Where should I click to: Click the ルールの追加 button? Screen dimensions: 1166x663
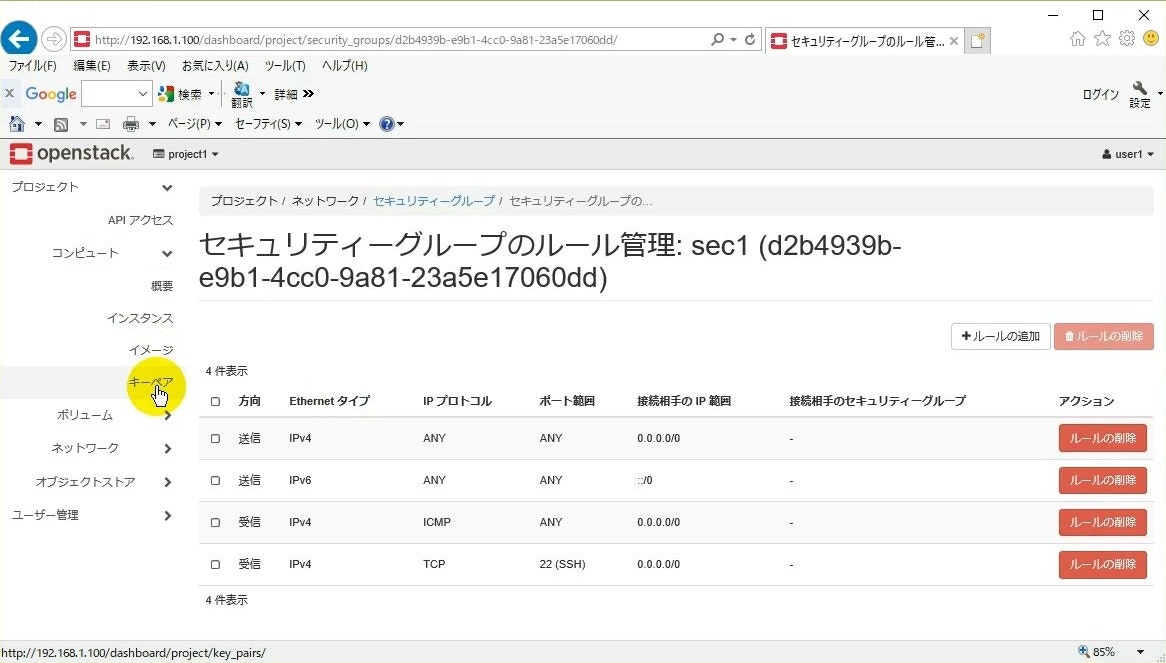coord(1000,337)
